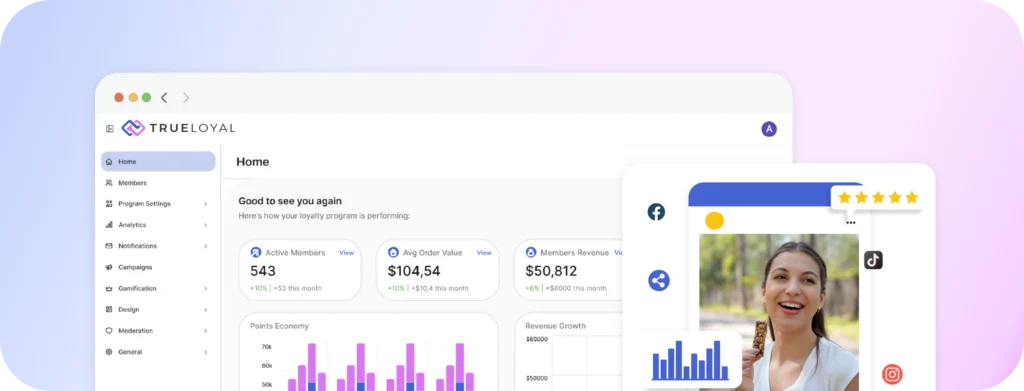Viewport: 1024px width, 391px height.
Task: Click the $60000 axis label
Action: [536, 339]
